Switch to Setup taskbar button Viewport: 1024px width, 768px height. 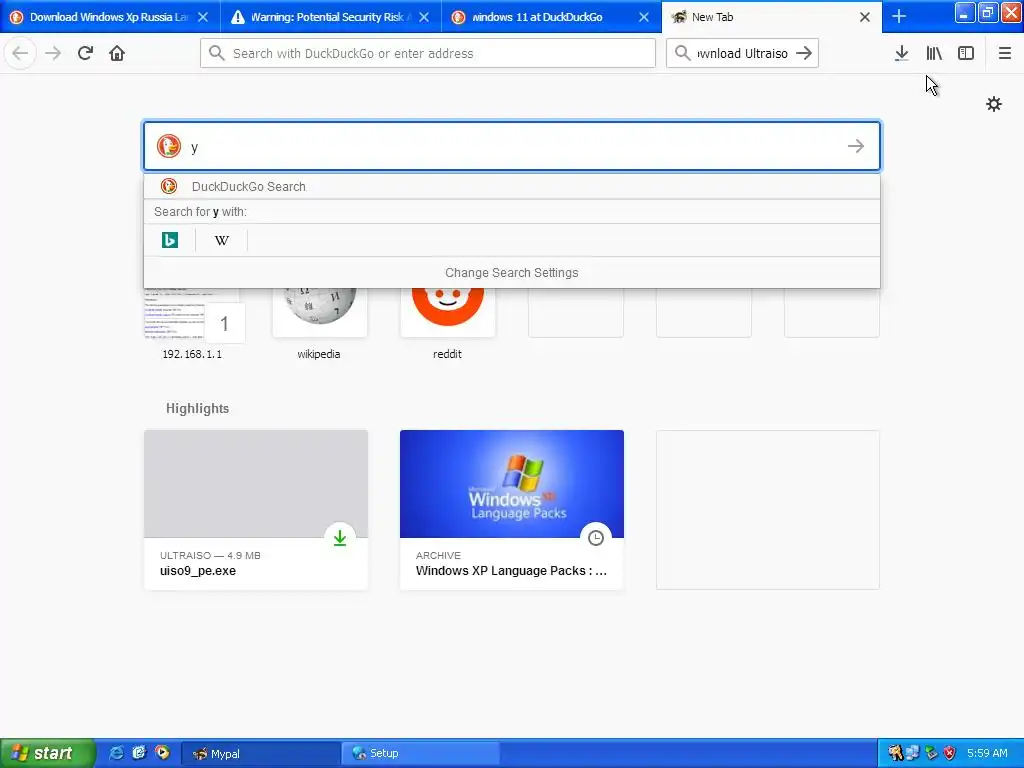[421, 754]
